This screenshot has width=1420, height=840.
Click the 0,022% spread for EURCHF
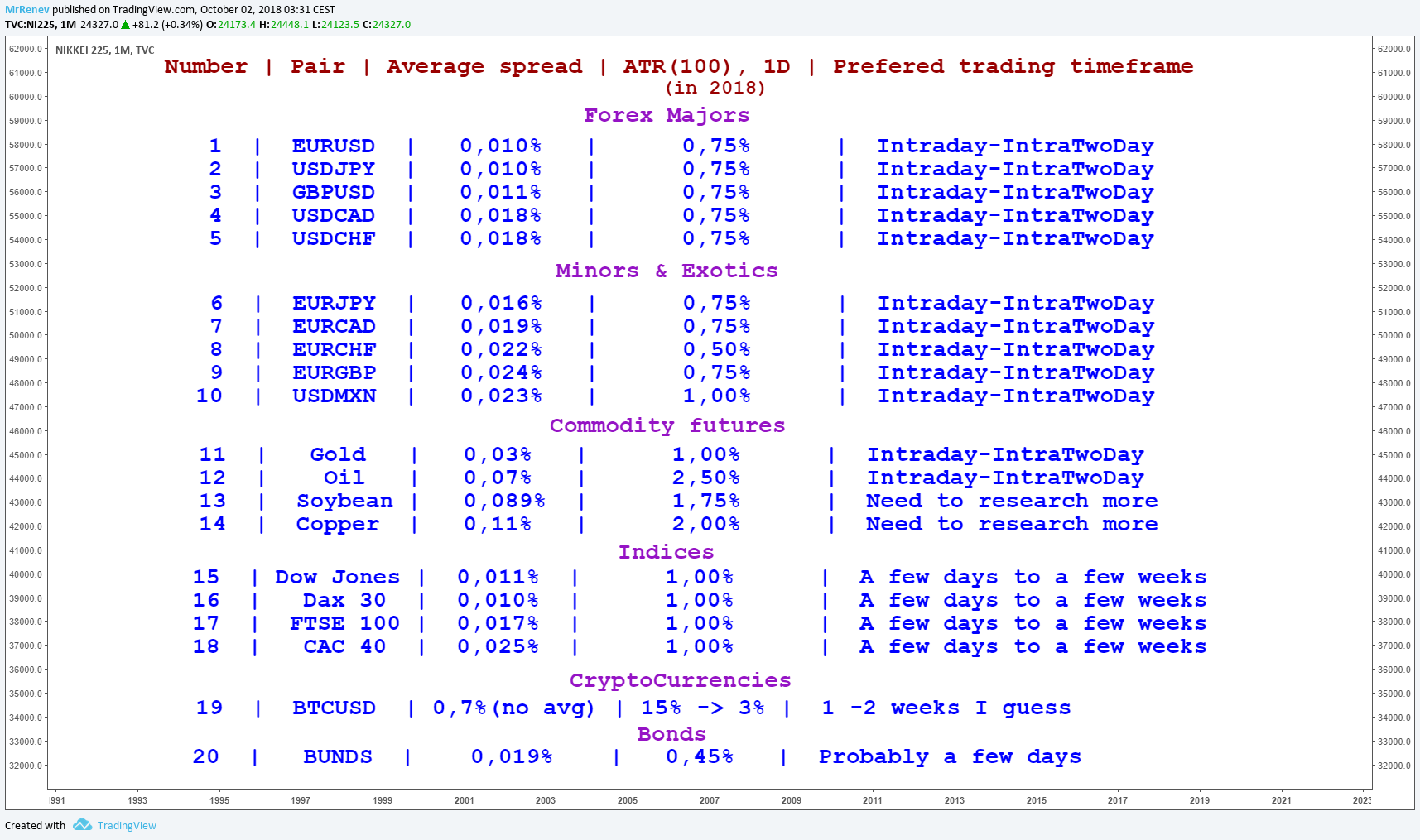click(502, 349)
